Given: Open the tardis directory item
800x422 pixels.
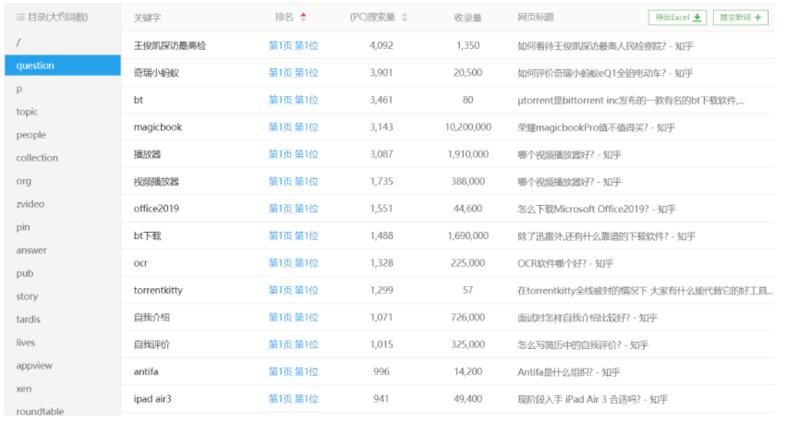Looking at the screenshot, I should (x=30, y=319).
